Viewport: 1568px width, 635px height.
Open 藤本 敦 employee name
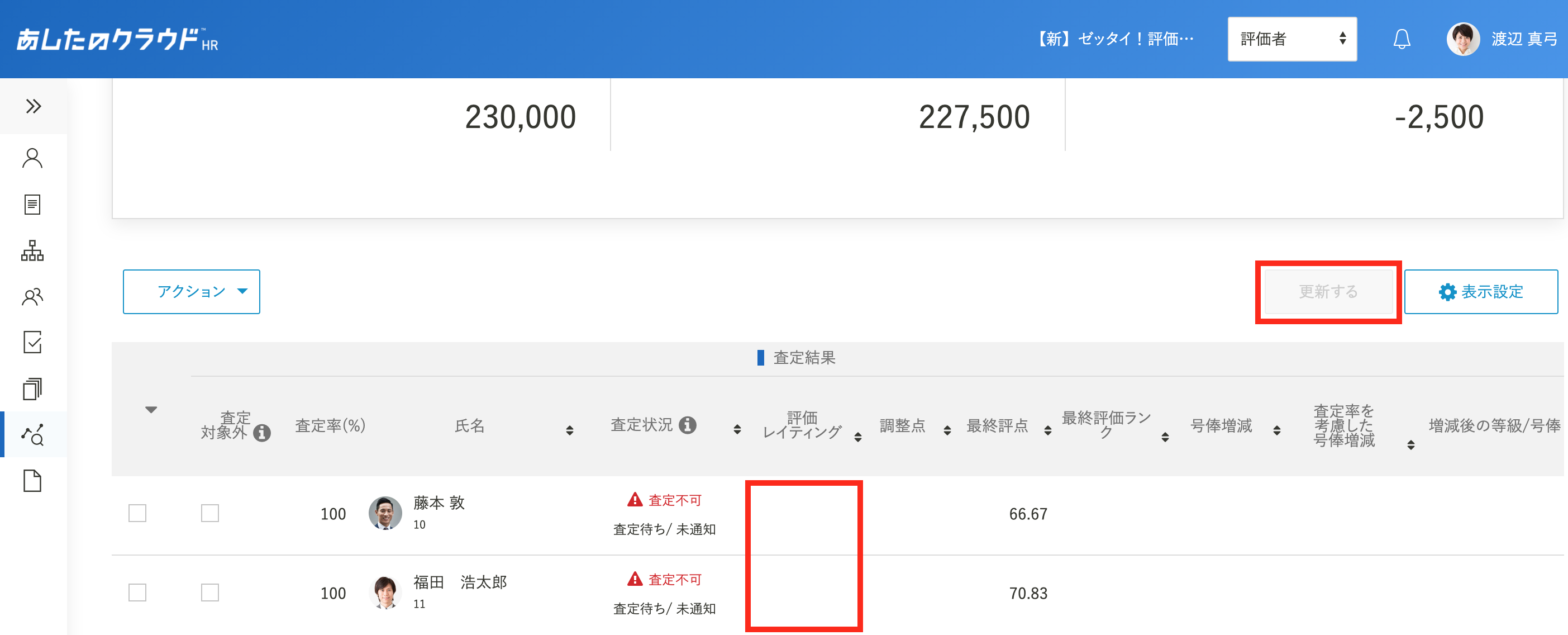[439, 503]
